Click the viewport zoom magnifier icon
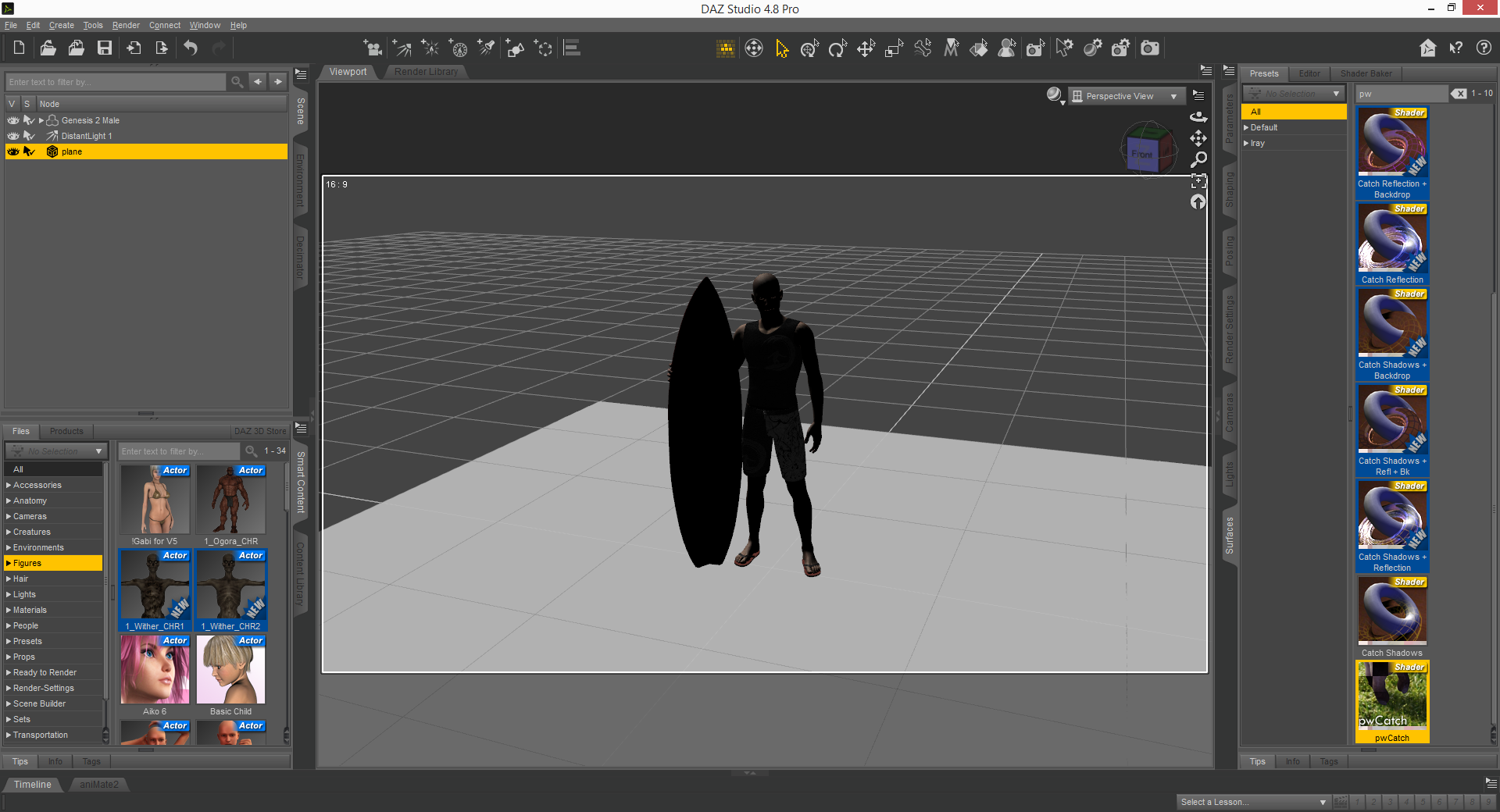This screenshot has height=812, width=1500. (1198, 159)
